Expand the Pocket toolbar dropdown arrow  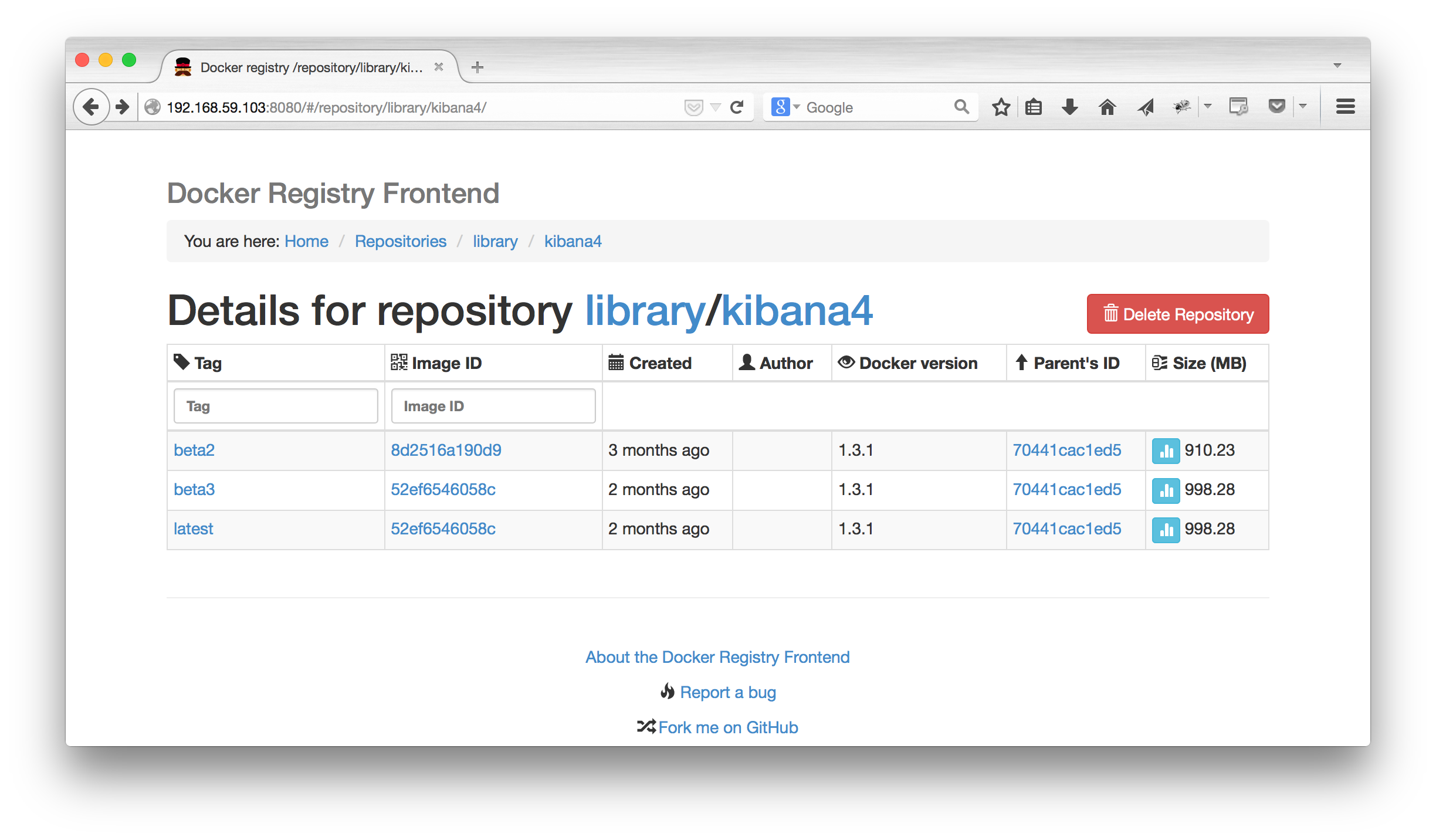(1303, 107)
